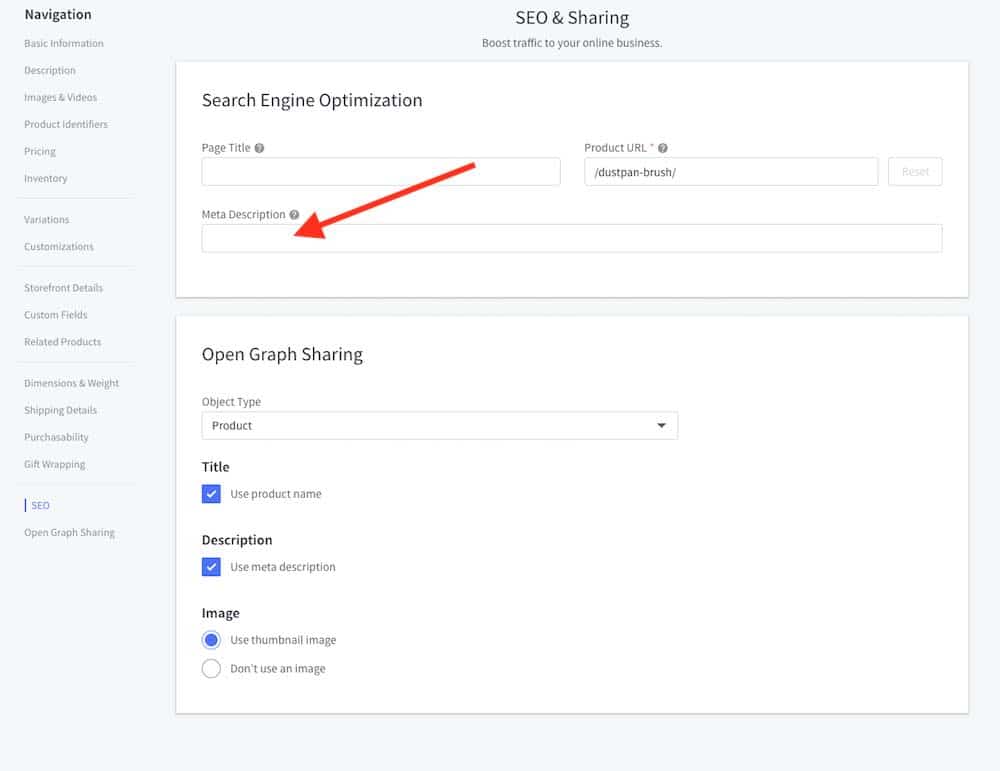The width and height of the screenshot is (1000, 771).
Task: Click the Page Title help icon
Action: [260, 148]
